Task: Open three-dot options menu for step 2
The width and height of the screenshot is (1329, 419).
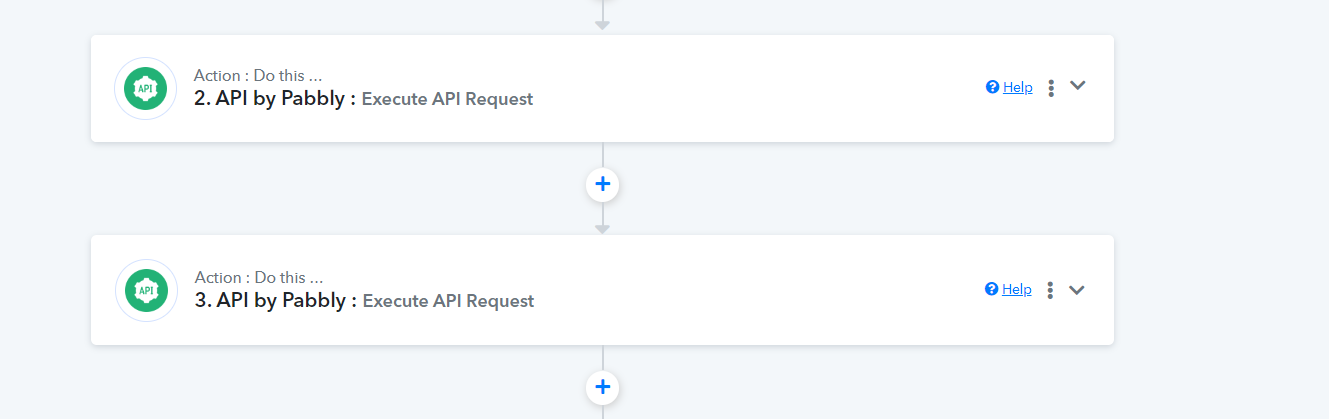Action: 1051,88
